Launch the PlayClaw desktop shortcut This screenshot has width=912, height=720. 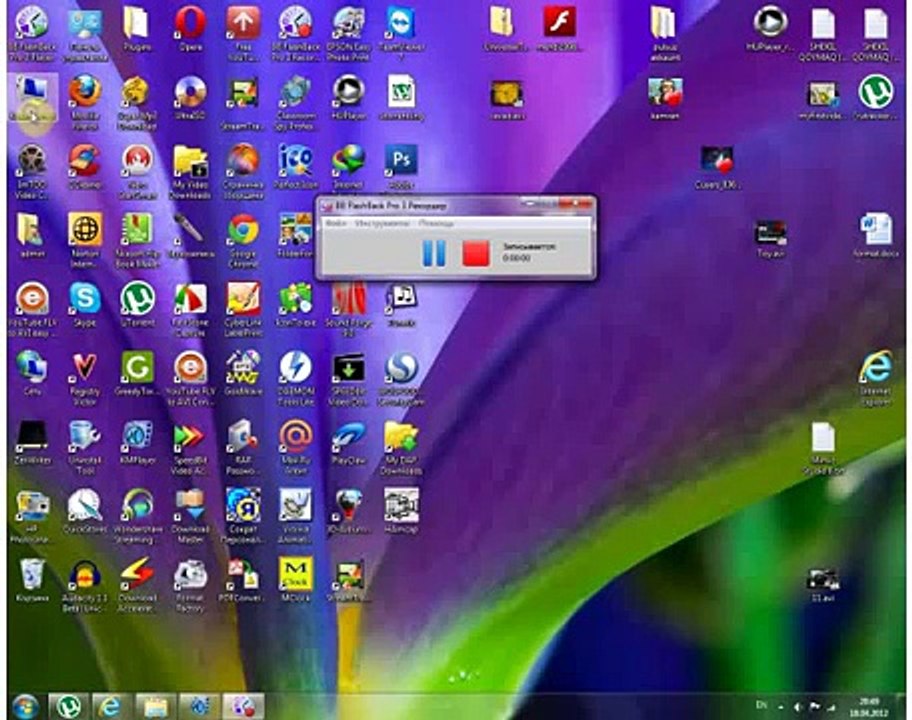(x=348, y=443)
